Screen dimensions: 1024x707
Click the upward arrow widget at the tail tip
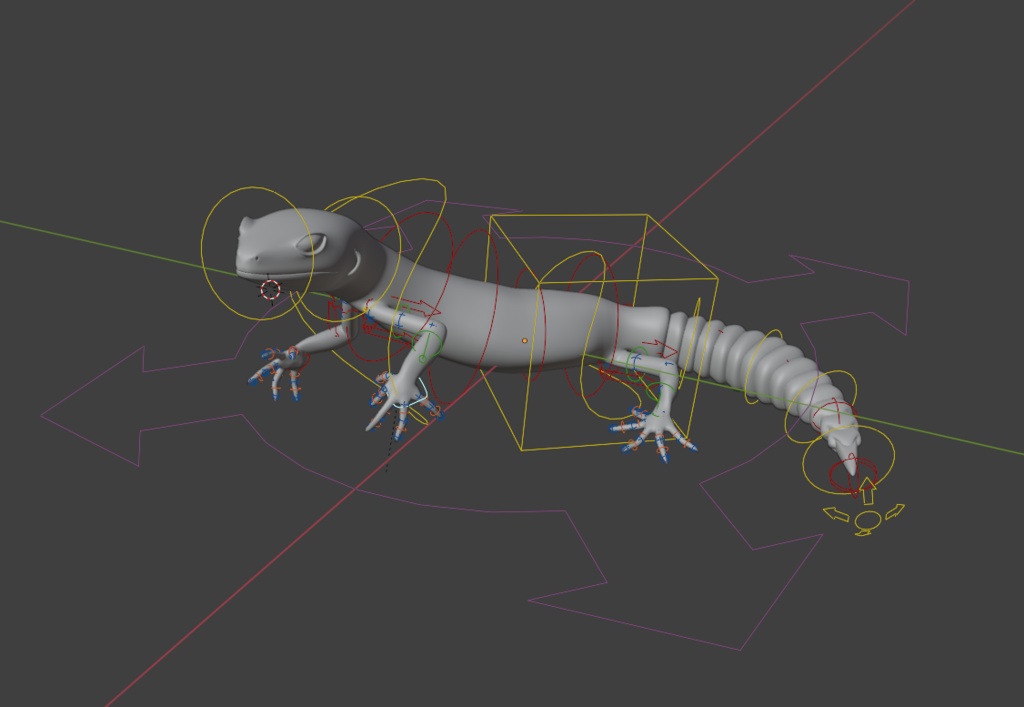[x=868, y=489]
